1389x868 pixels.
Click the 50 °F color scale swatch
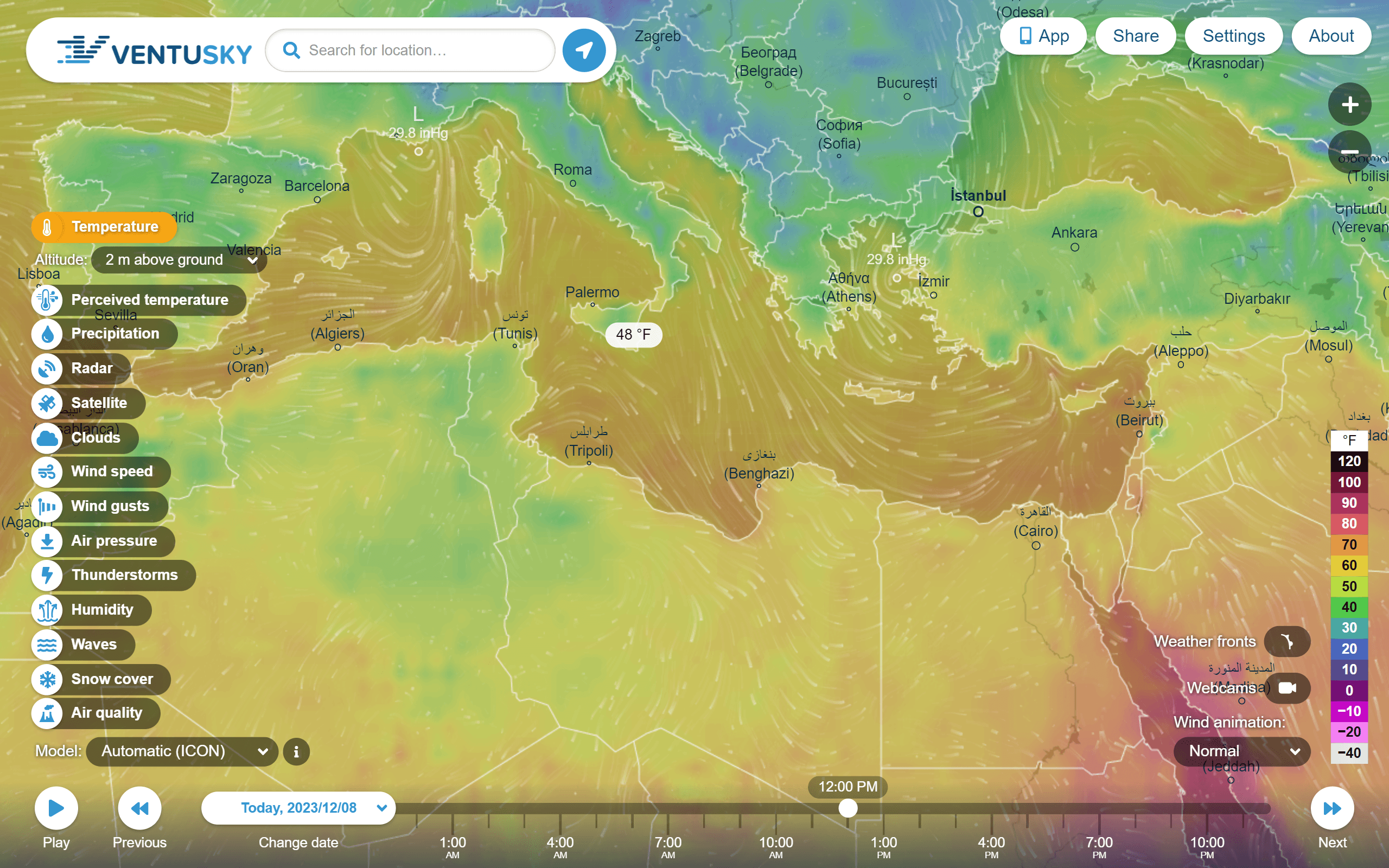1349,586
